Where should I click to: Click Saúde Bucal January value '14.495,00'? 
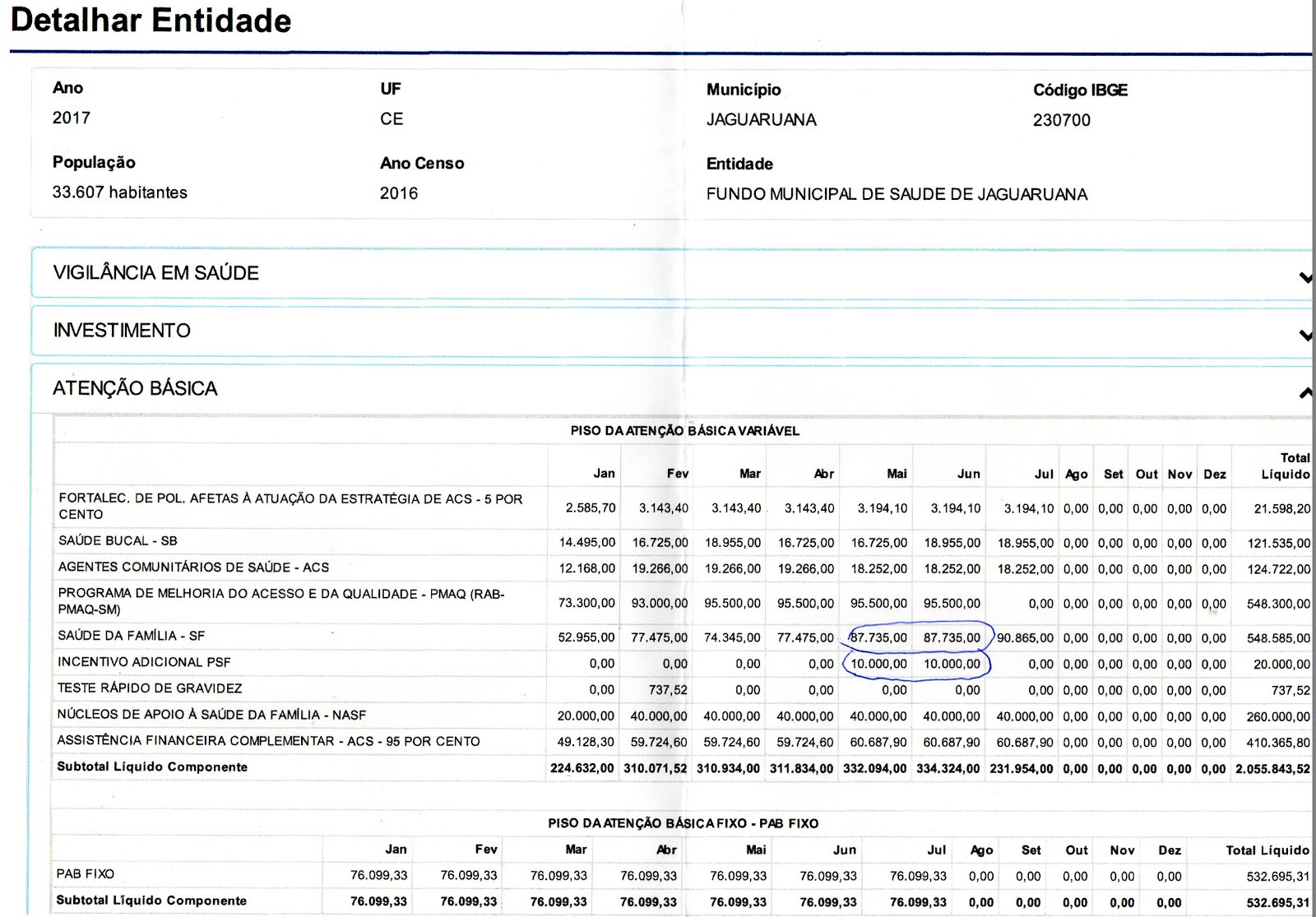click(x=587, y=543)
